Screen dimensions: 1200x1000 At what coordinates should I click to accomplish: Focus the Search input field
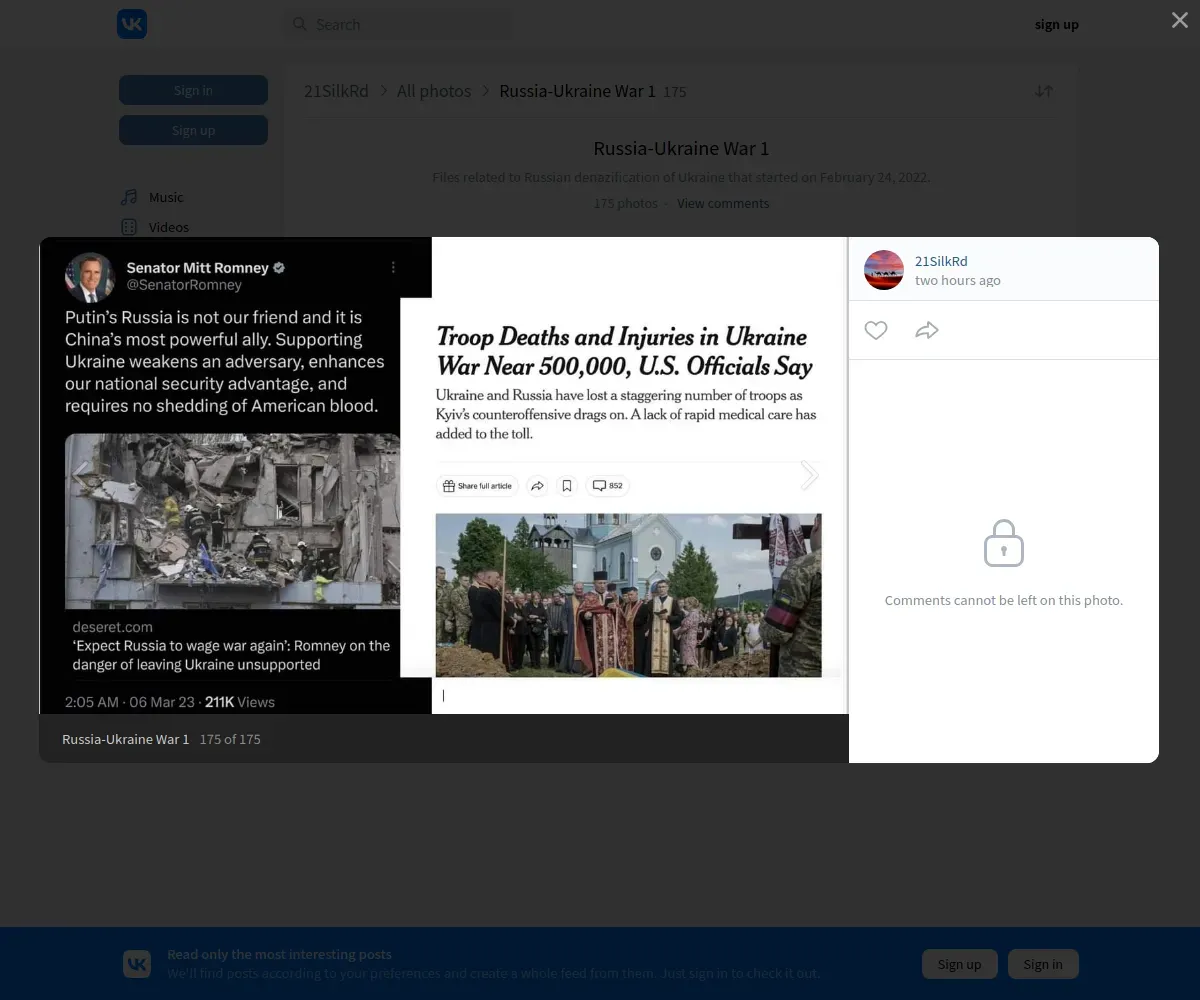(x=398, y=24)
